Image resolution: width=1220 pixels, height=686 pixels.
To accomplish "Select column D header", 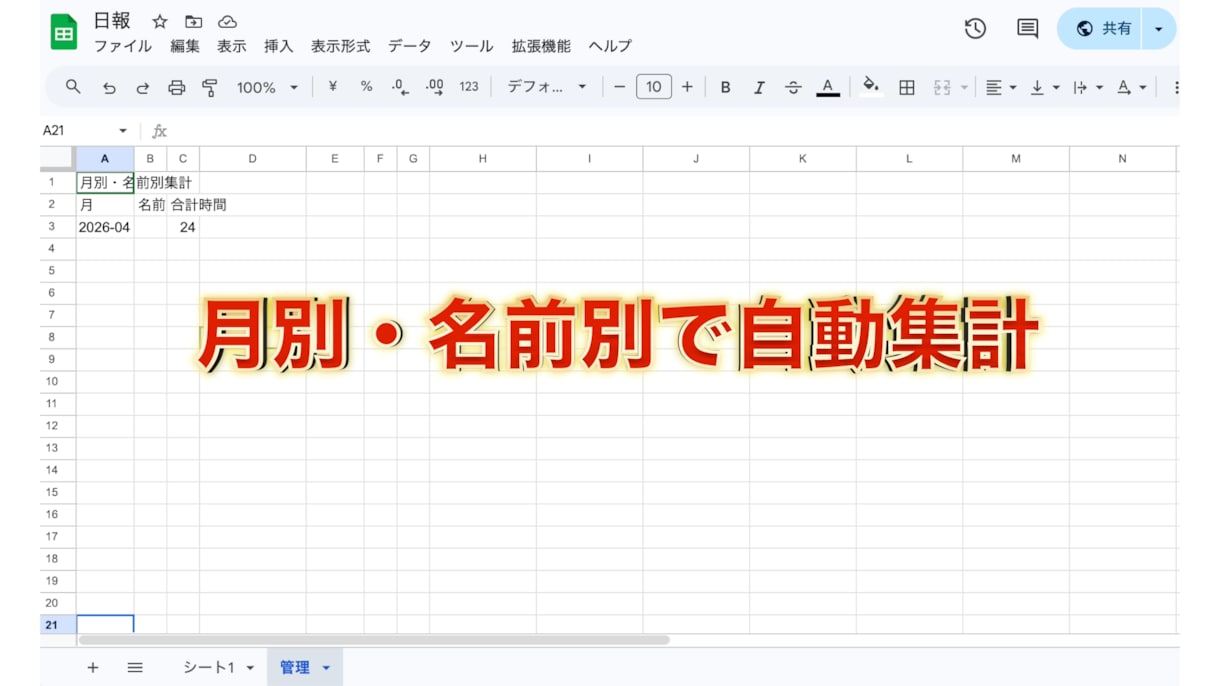I will (x=253, y=159).
